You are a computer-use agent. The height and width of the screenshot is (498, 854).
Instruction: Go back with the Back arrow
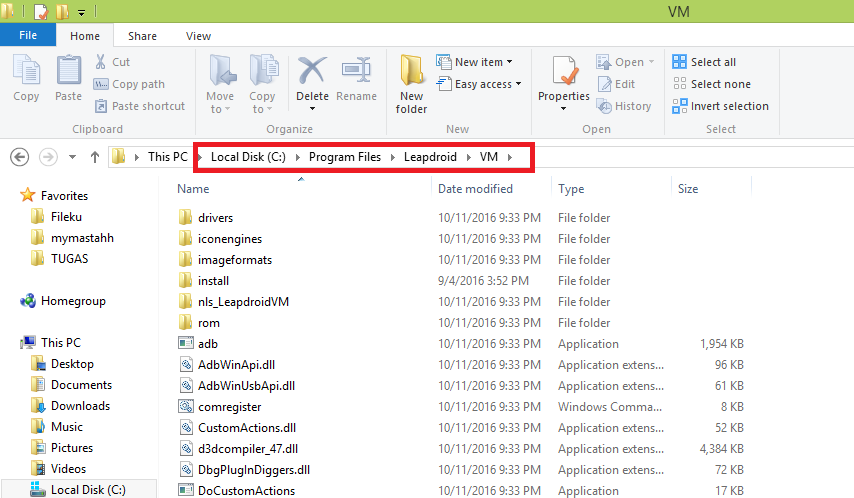coord(20,157)
